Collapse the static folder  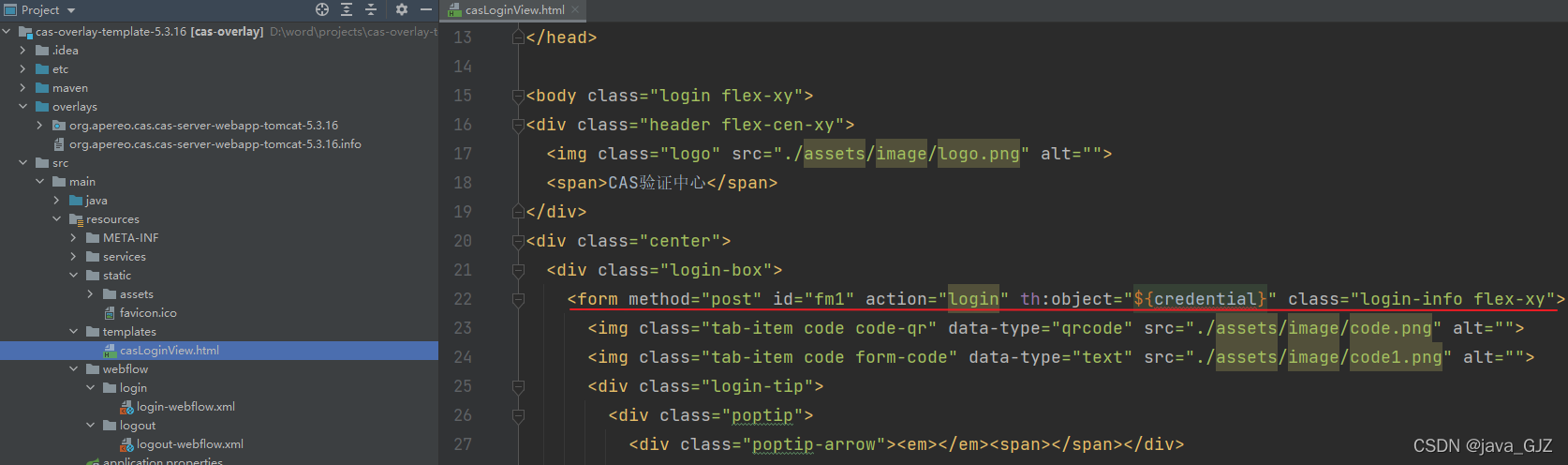pos(74,276)
